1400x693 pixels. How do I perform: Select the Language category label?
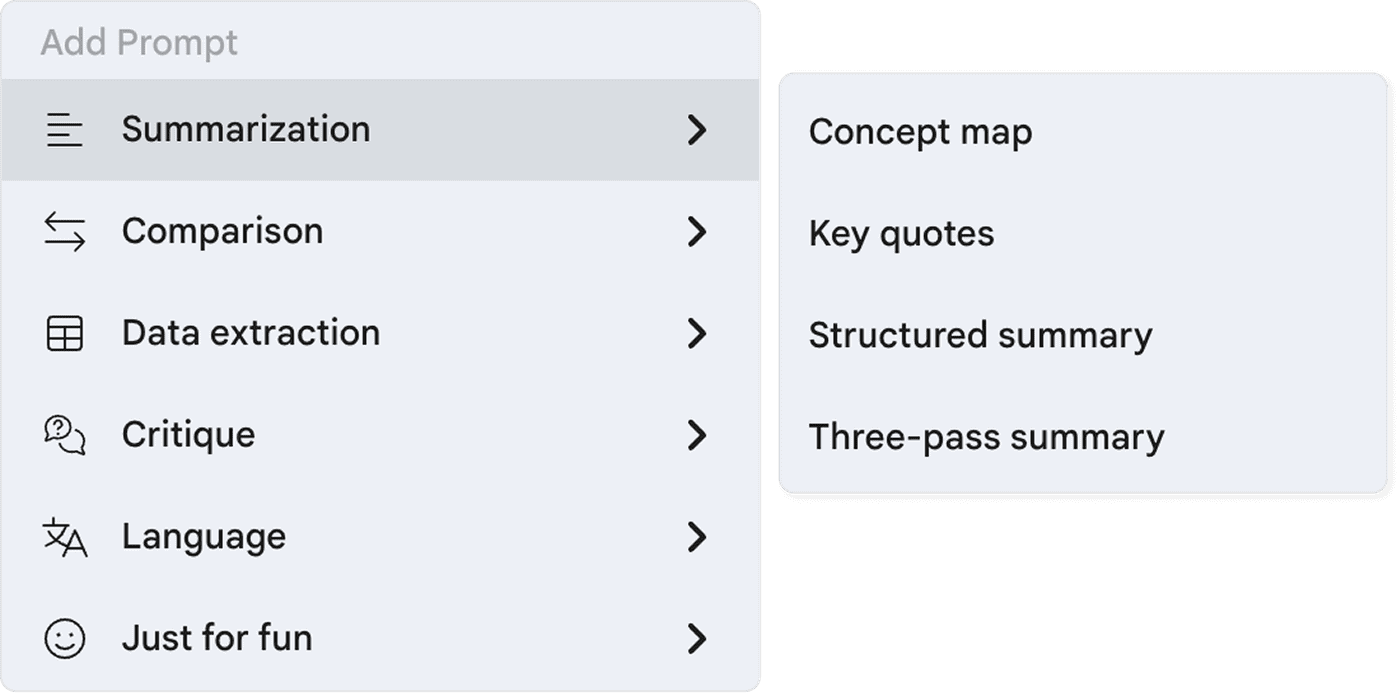coord(204,537)
